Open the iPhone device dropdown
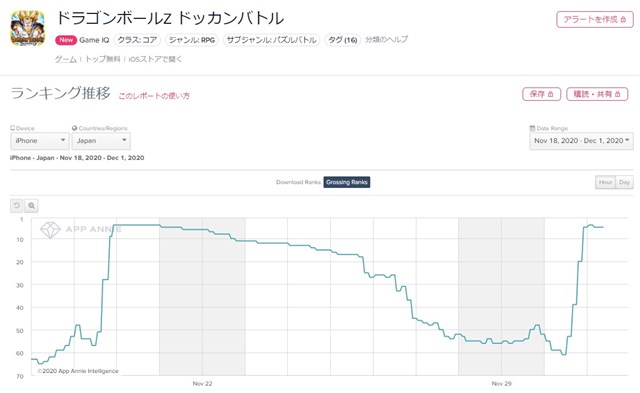Image resolution: width=640 pixels, height=393 pixels. coord(40,141)
